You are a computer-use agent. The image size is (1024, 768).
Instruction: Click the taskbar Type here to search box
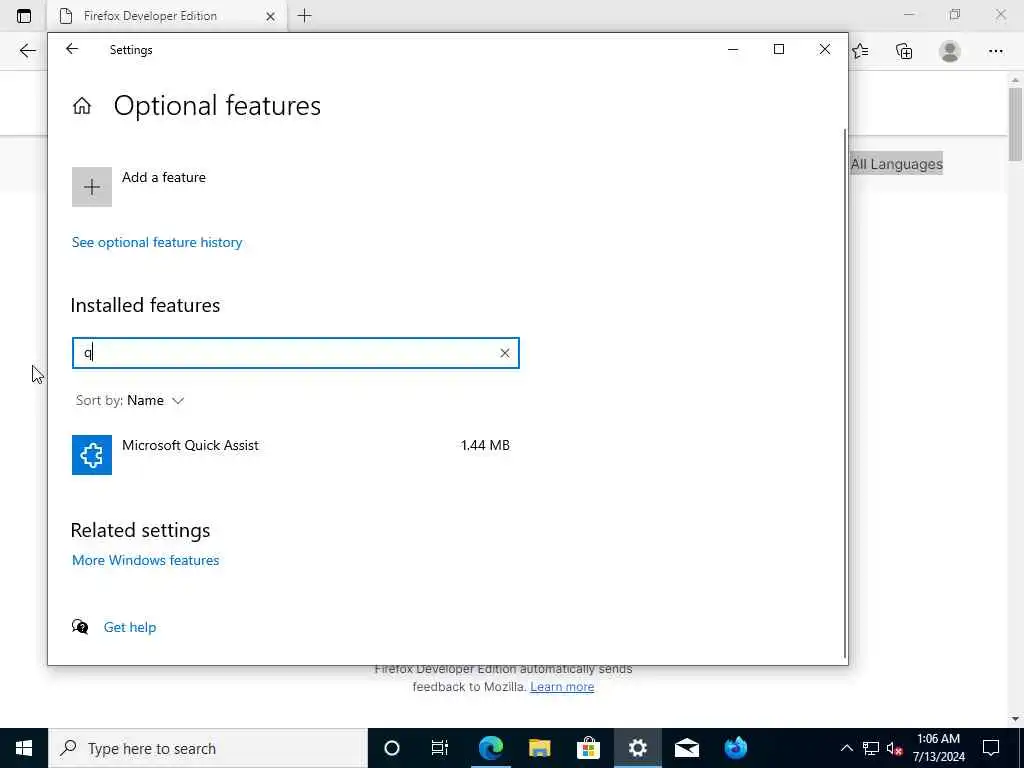[208, 748]
